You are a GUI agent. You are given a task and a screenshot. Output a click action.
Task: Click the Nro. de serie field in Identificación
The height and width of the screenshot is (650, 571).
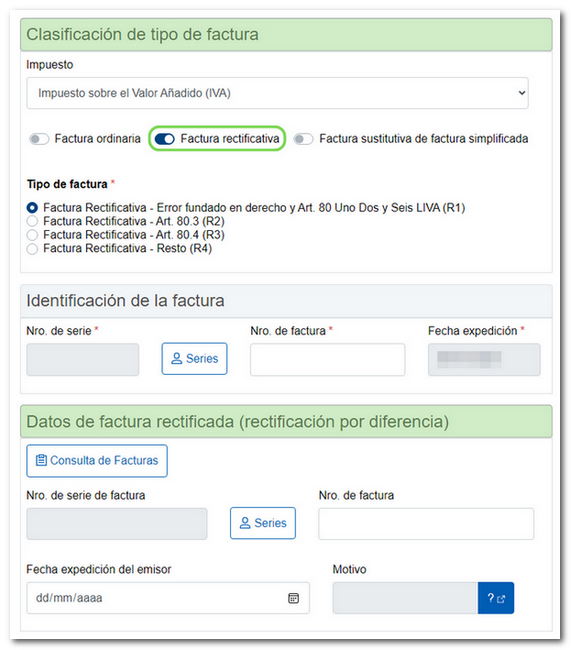[83, 359]
